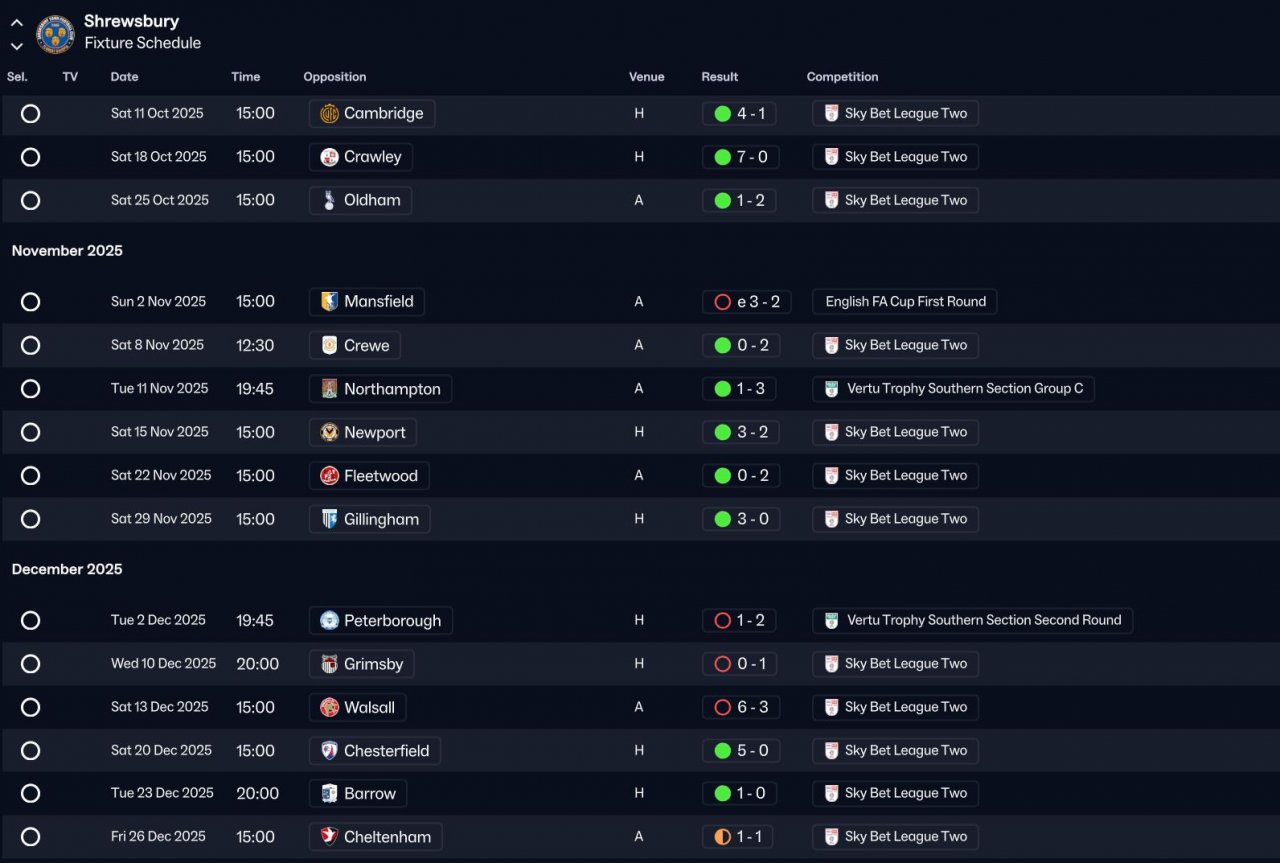Open English FA Cup First Round competition
The height and width of the screenshot is (863, 1280).
point(905,302)
